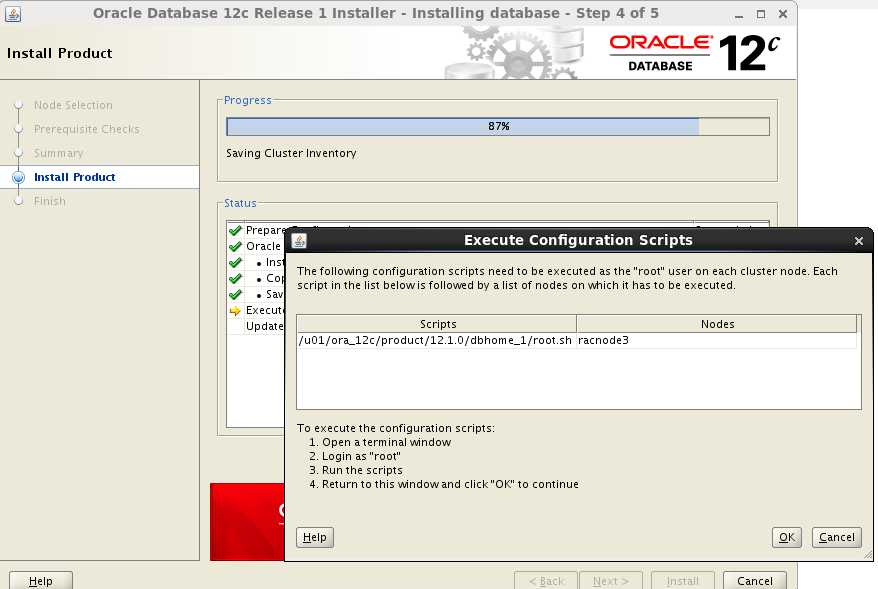Image resolution: width=878 pixels, height=589 pixels.
Task: Open Help from the scripts dialog
Action: [x=314, y=537]
